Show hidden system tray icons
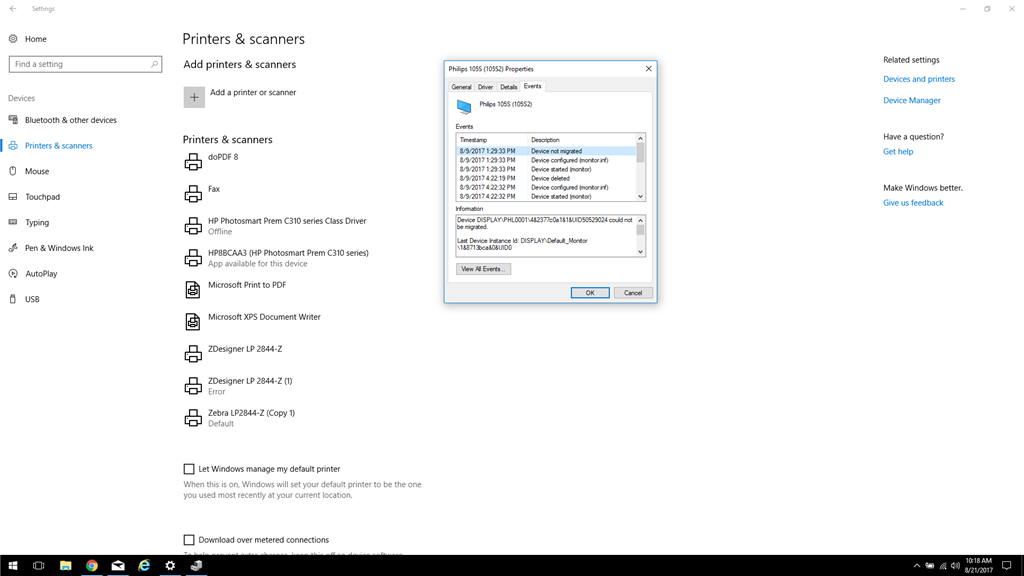This screenshot has height=576, width=1024. point(916,566)
